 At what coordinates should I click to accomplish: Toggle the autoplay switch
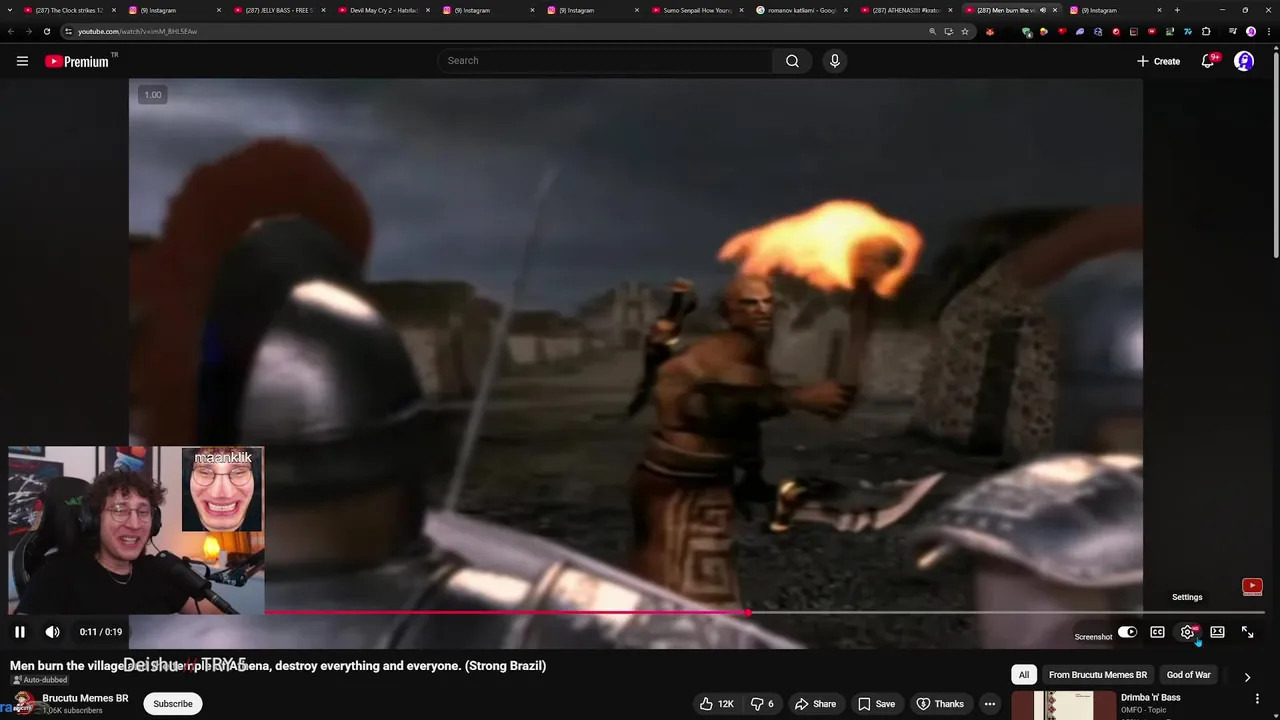1127,632
